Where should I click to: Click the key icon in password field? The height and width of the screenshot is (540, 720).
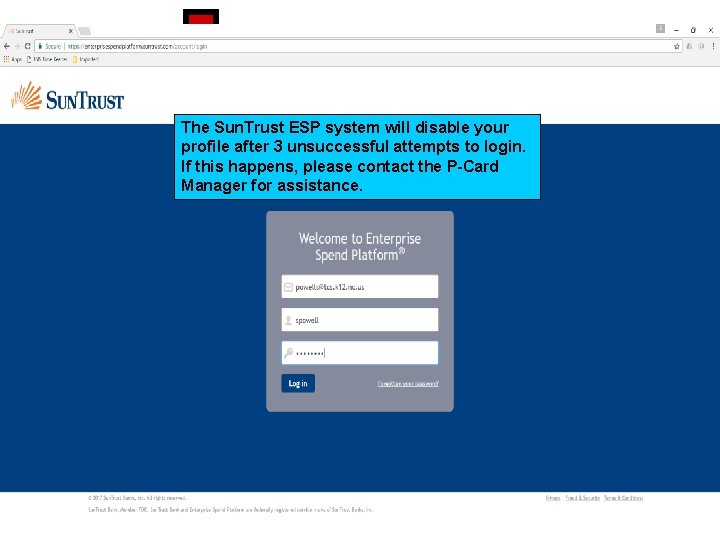288,353
